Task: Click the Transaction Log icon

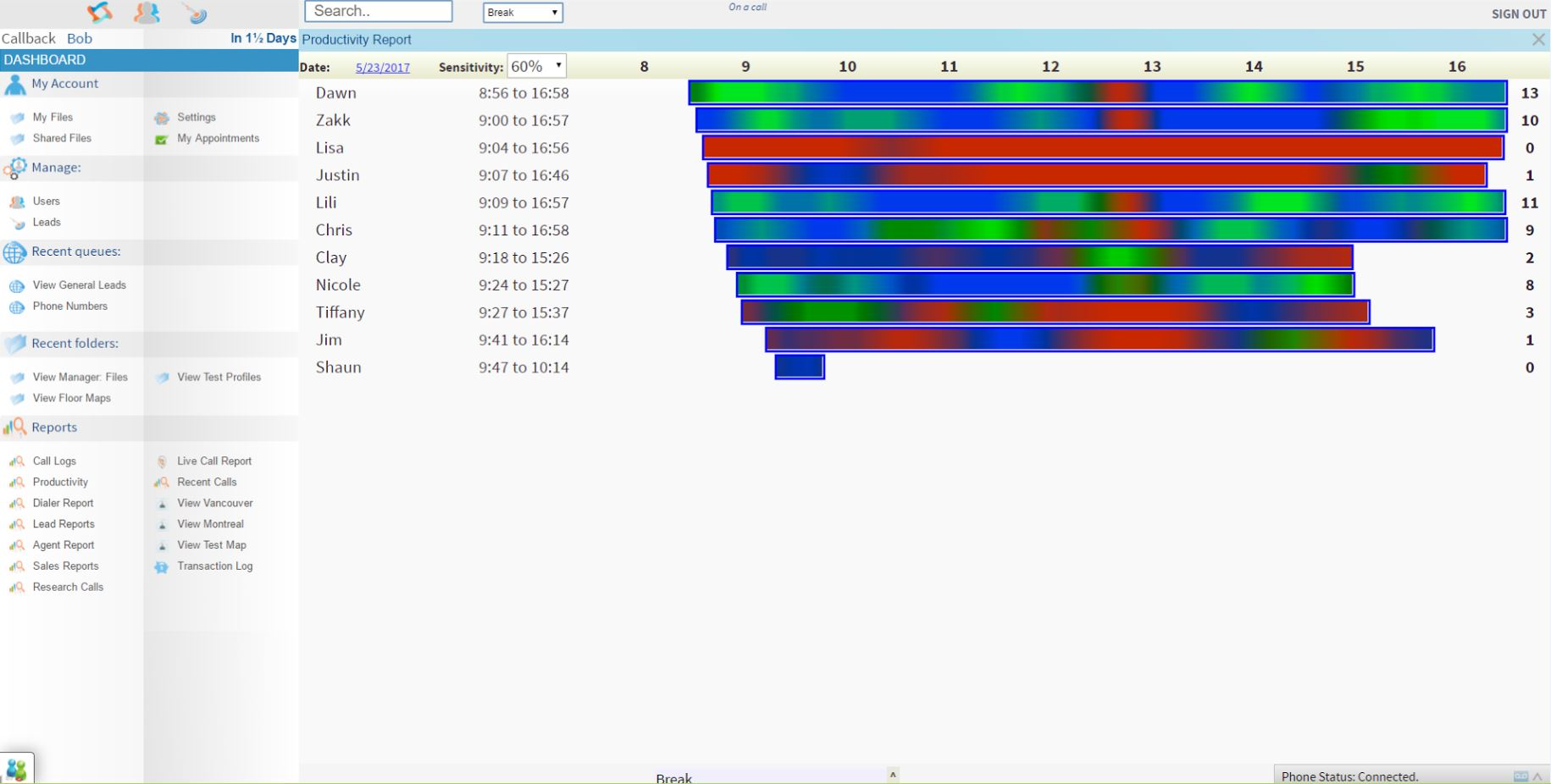Action: [161, 567]
